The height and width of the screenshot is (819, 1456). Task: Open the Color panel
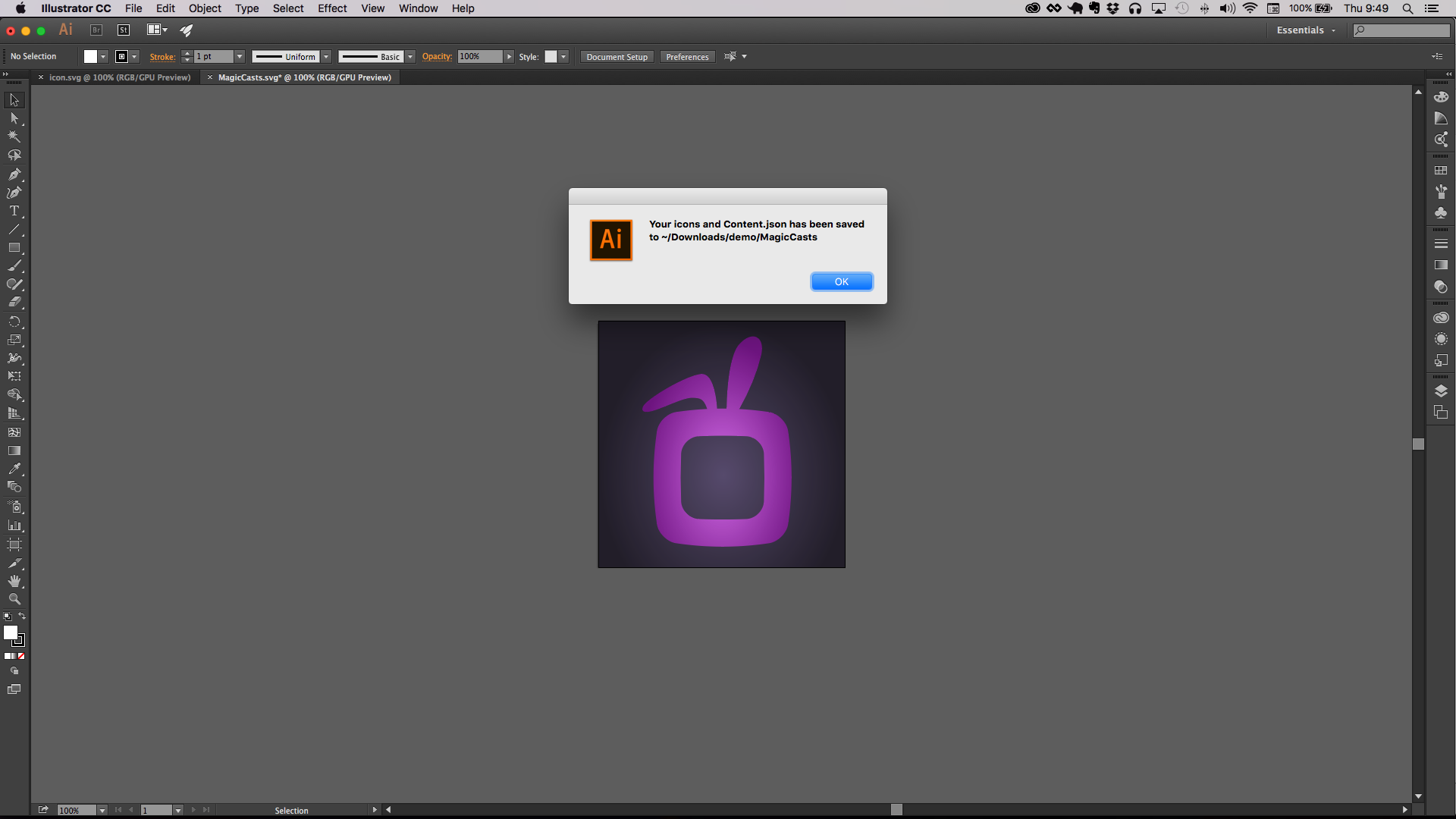click(1442, 97)
